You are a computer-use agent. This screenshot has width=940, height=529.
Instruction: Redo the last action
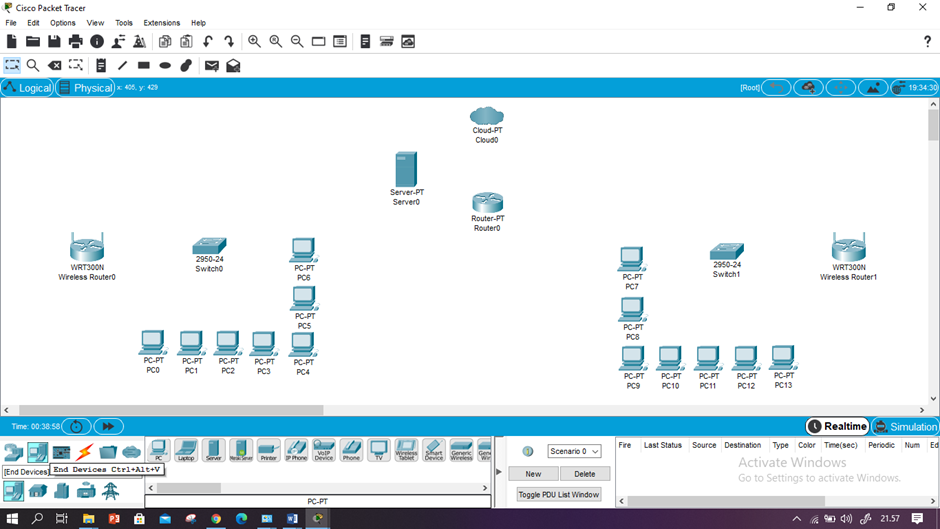tap(229, 41)
